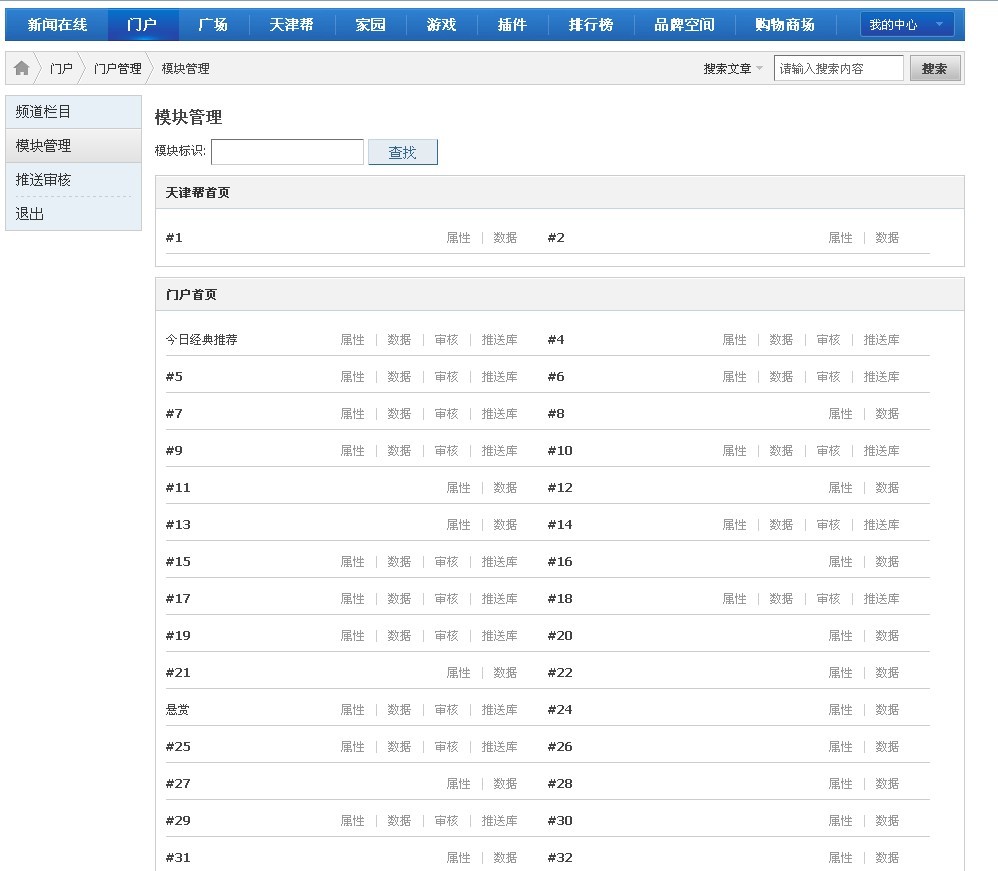This screenshot has width=998, height=871.
Task: Open 数据 for module #12
Action: tap(887, 487)
